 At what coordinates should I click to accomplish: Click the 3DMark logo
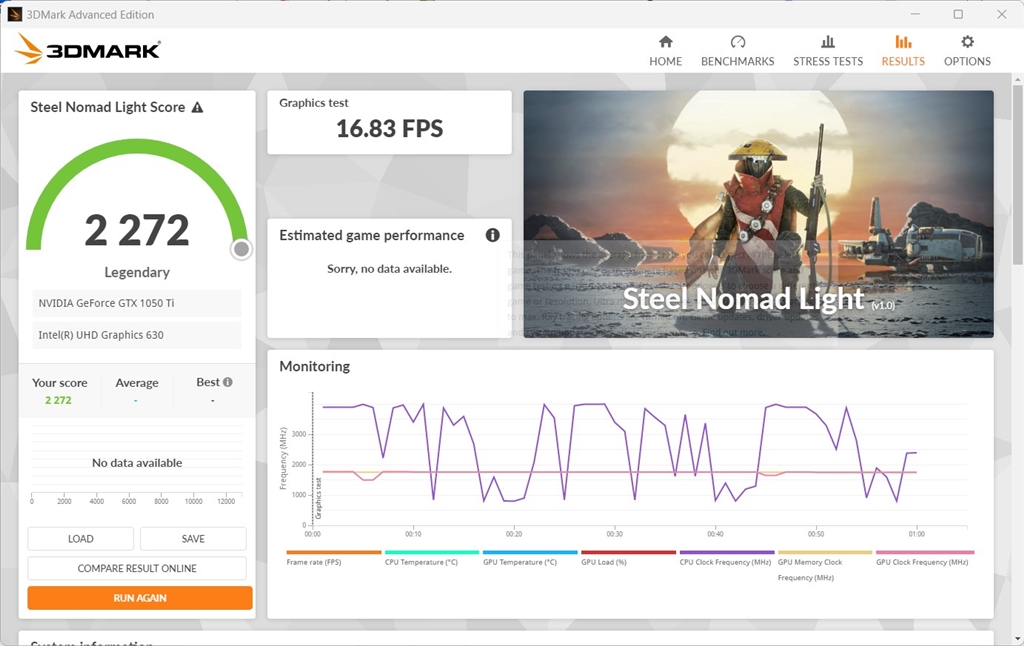(x=88, y=49)
